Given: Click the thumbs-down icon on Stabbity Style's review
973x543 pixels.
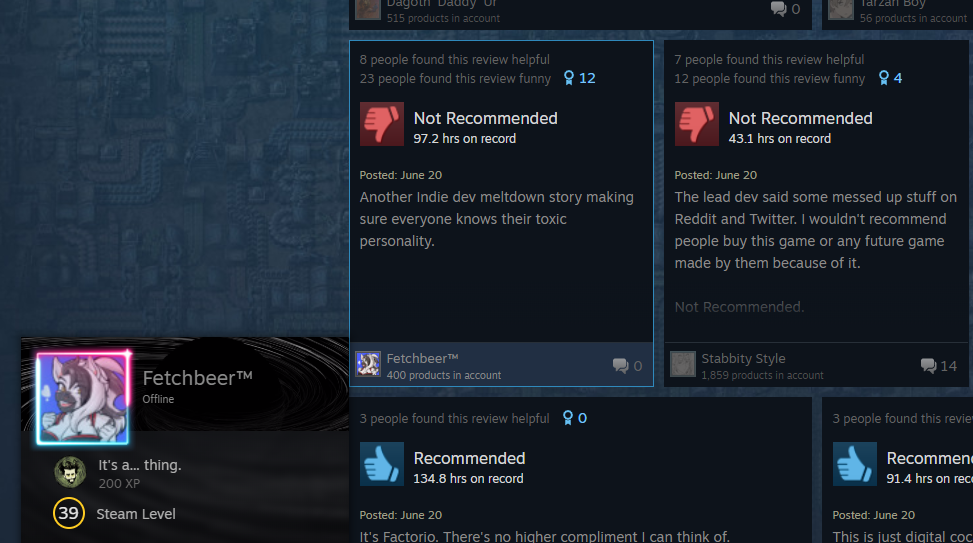Looking at the screenshot, I should click(x=697, y=124).
